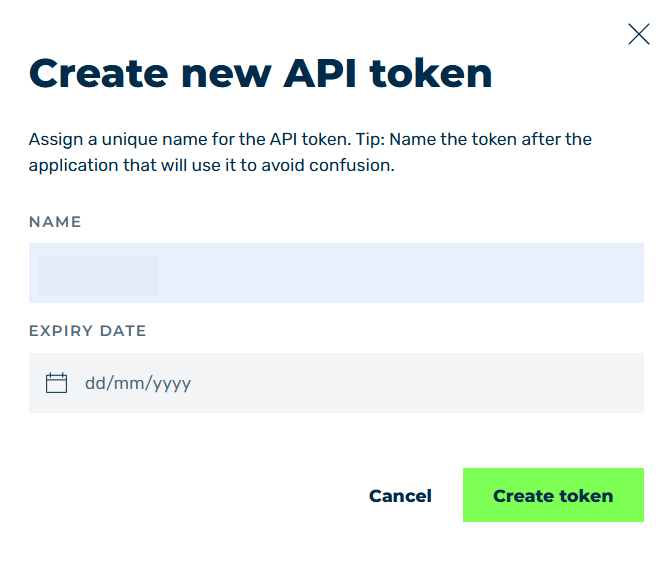Image resolution: width=672 pixels, height=562 pixels.
Task: Select the Expiry Date input field
Action: (336, 383)
